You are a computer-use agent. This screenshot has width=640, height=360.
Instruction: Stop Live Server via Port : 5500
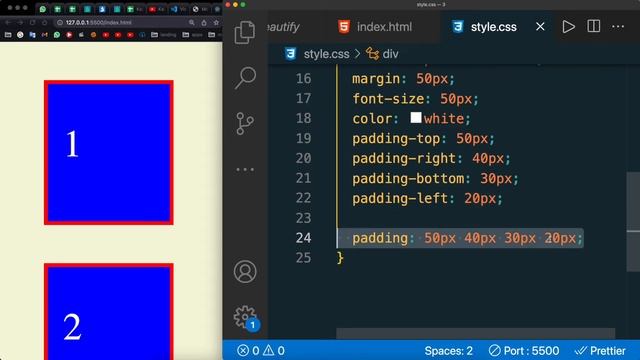coord(524,351)
